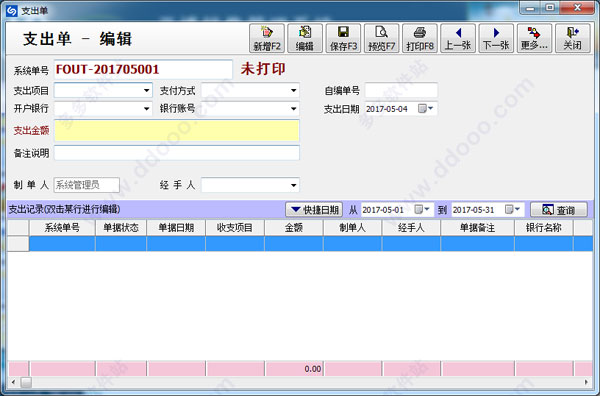The height and width of the screenshot is (396, 600).
Task: Open the 支出日期 calendar picker
Action: [x=425, y=109]
